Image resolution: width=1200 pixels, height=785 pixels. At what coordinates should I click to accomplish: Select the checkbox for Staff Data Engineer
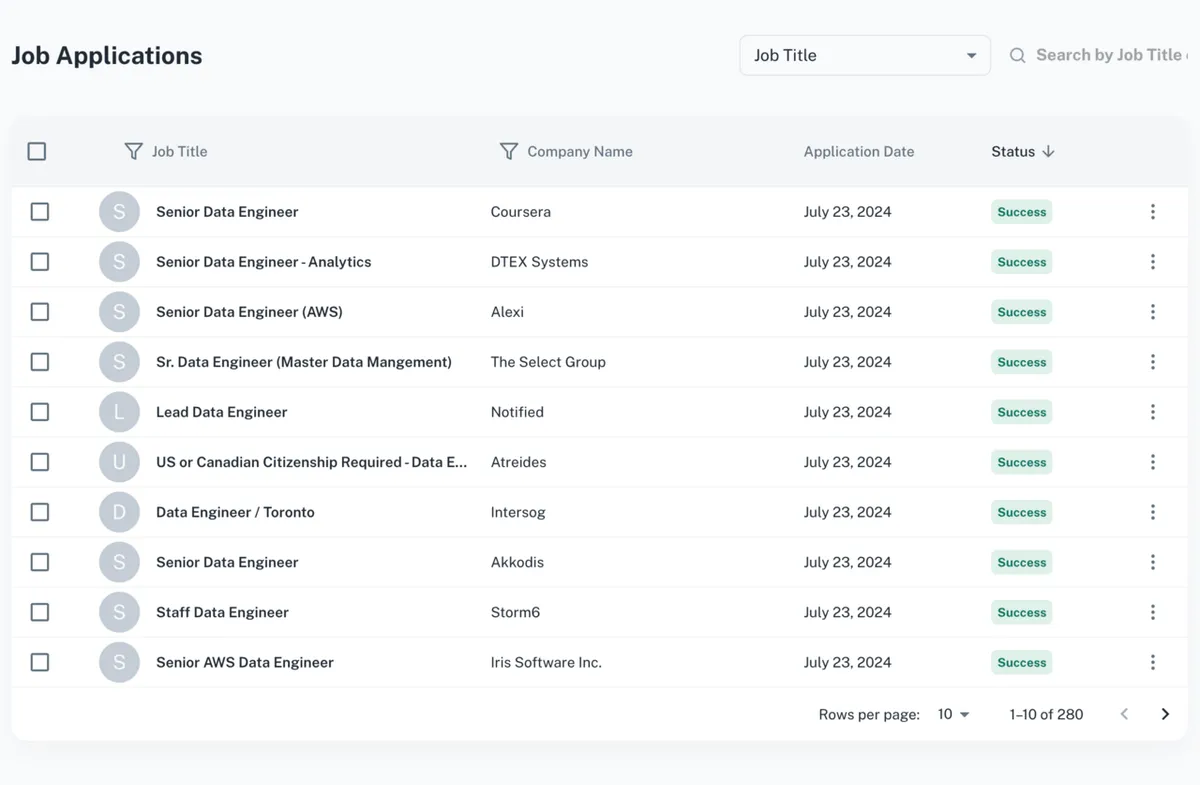click(40, 612)
